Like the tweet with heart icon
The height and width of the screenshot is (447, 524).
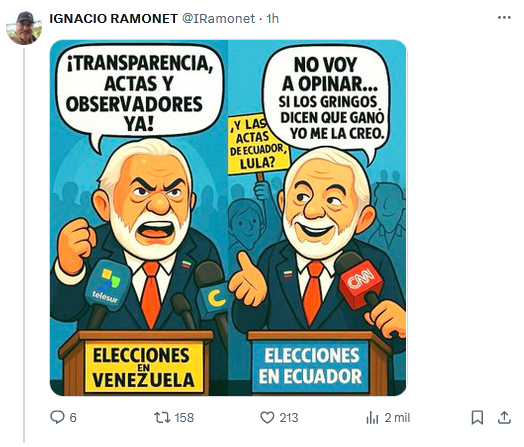click(267, 418)
